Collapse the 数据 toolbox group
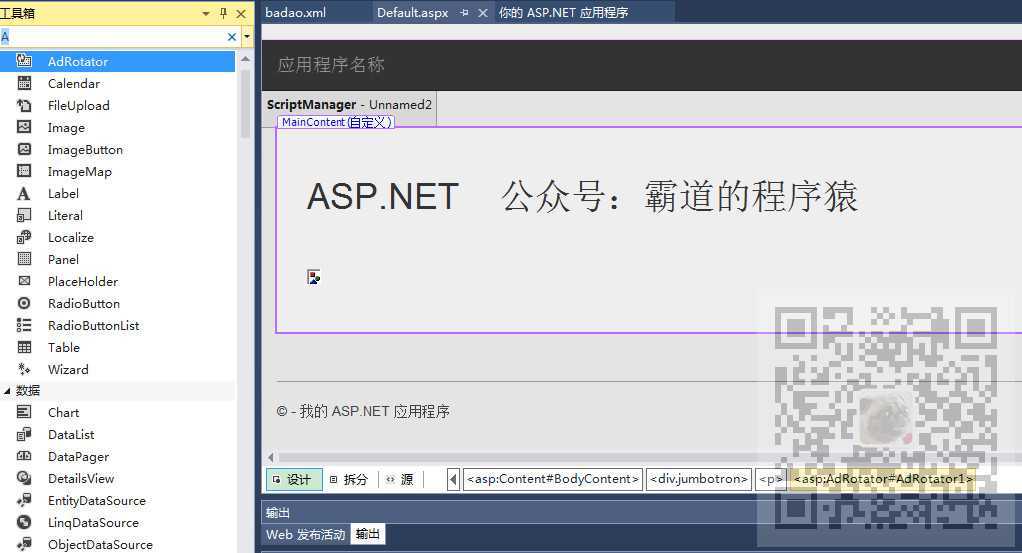1022x553 pixels. 7,391
